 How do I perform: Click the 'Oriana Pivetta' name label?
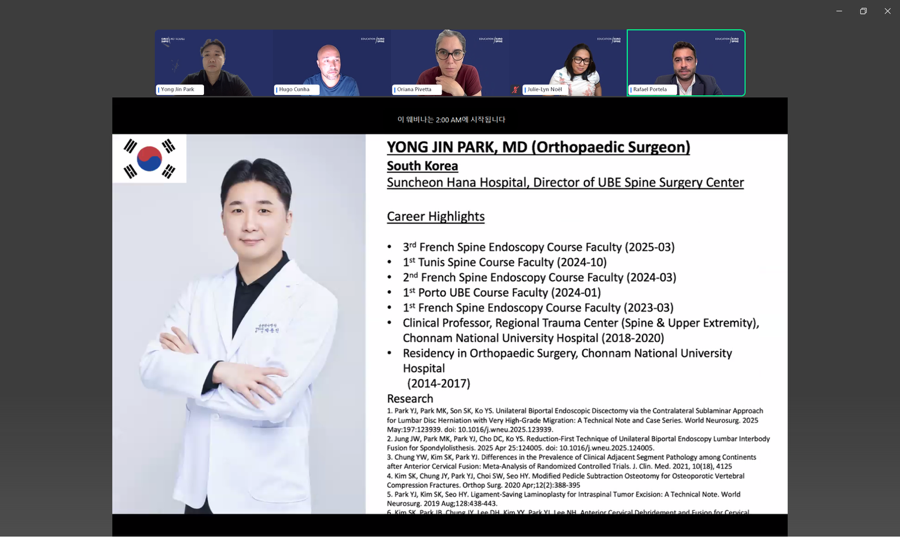point(416,90)
